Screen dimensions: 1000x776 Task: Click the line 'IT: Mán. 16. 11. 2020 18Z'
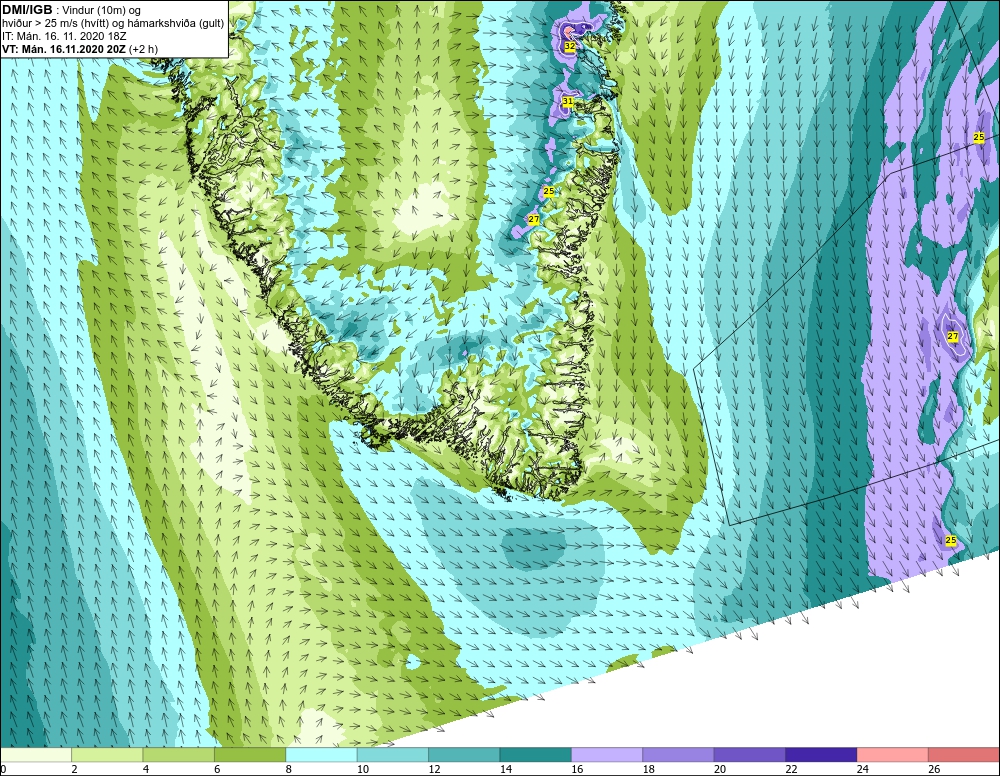[64, 36]
